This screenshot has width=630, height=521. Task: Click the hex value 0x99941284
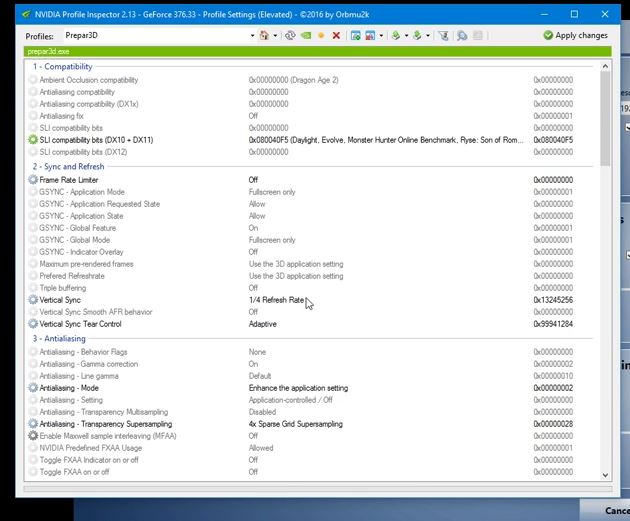(553, 324)
